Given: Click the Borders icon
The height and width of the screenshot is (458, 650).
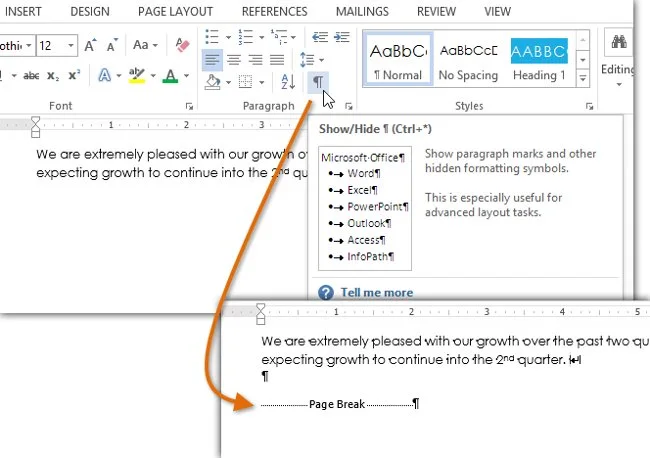Looking at the screenshot, I should pyautogui.click(x=245, y=82).
